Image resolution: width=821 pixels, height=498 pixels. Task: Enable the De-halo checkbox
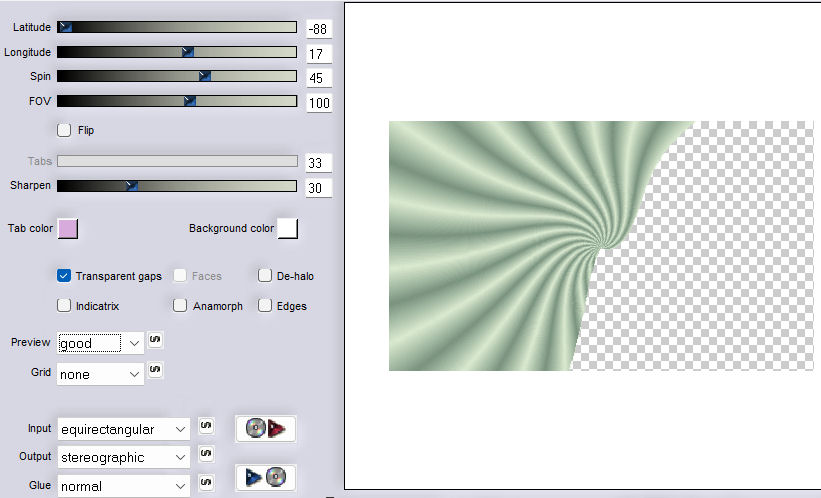pyautogui.click(x=265, y=276)
